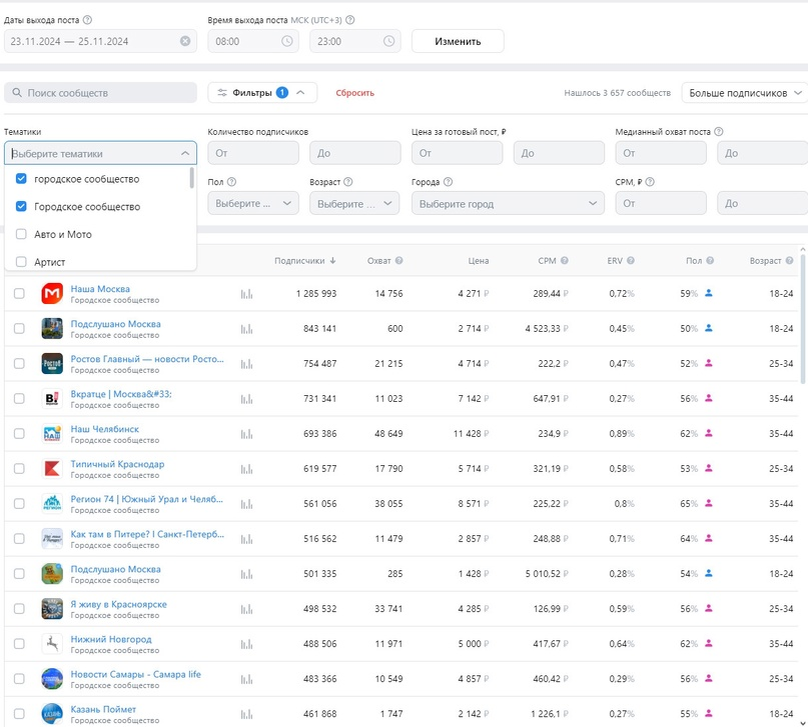
Task: Click the post date range field
Action: click(x=100, y=41)
